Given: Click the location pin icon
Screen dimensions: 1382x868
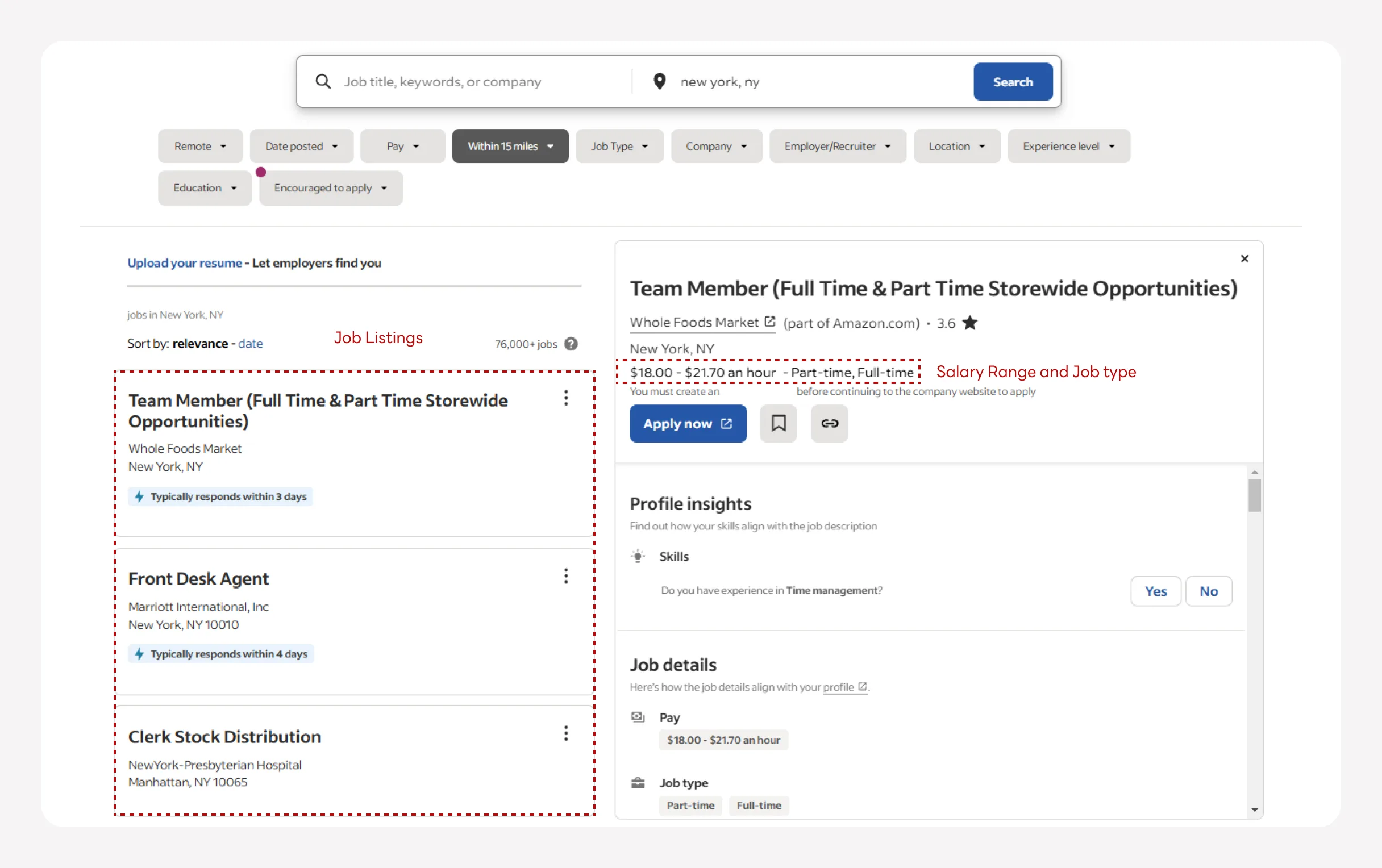Looking at the screenshot, I should [x=659, y=81].
